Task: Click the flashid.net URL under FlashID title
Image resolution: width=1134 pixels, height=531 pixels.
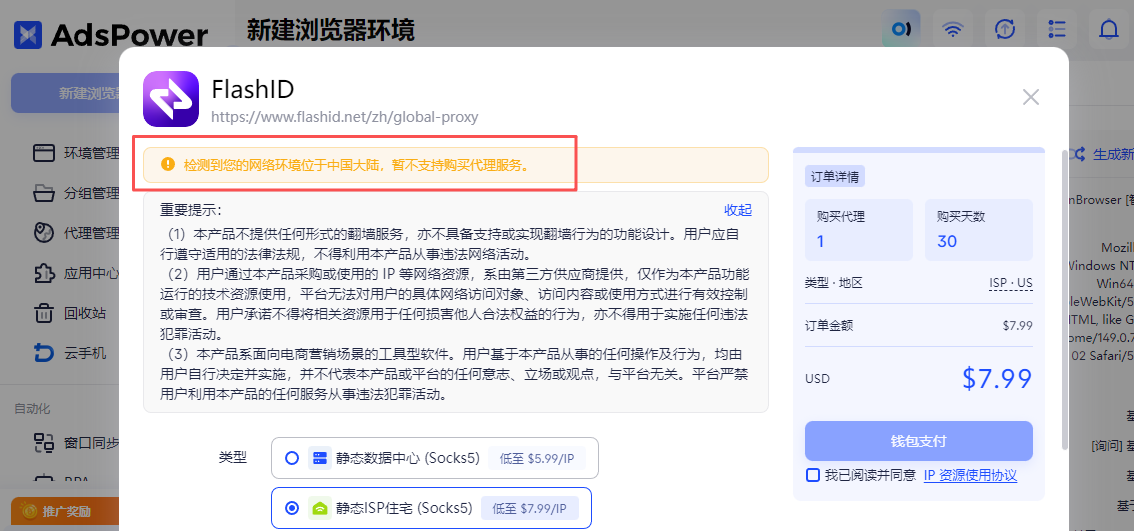Action: (345, 116)
